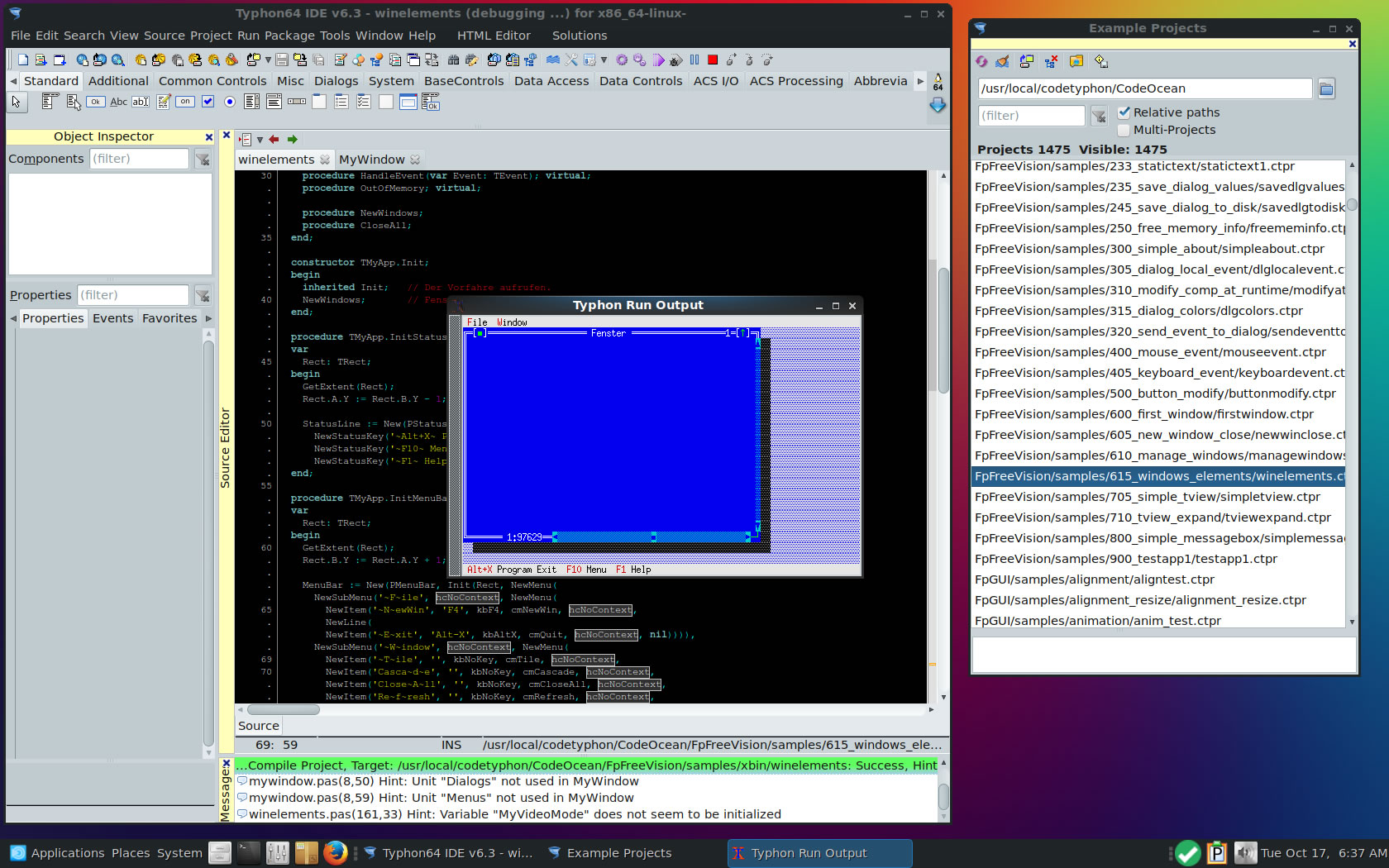
Task: Open dropdown arrow next to open-file toolbar icon
Action: click(268, 60)
